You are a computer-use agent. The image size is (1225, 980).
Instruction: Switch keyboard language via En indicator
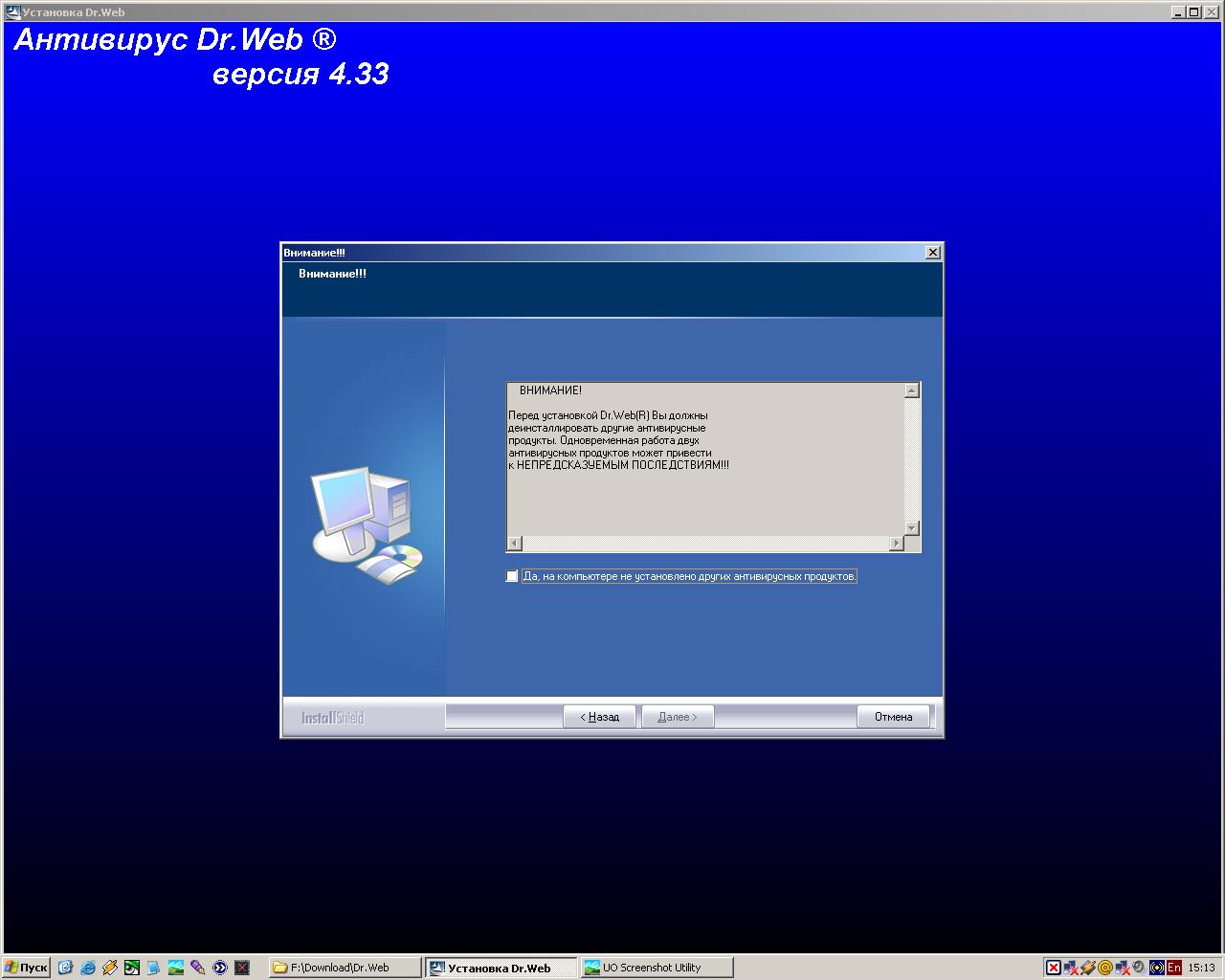(1173, 968)
